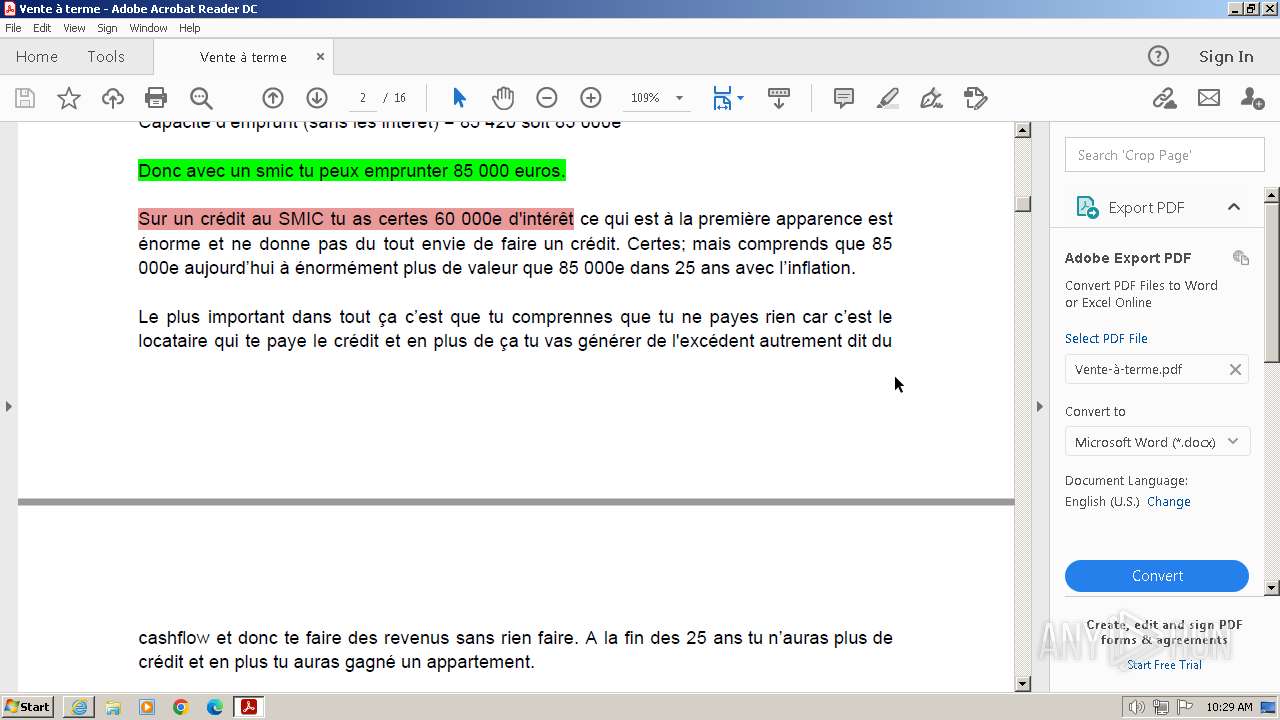Viewport: 1280px width, 720px height.
Task: Open the find text magnifier tool
Action: (x=201, y=98)
